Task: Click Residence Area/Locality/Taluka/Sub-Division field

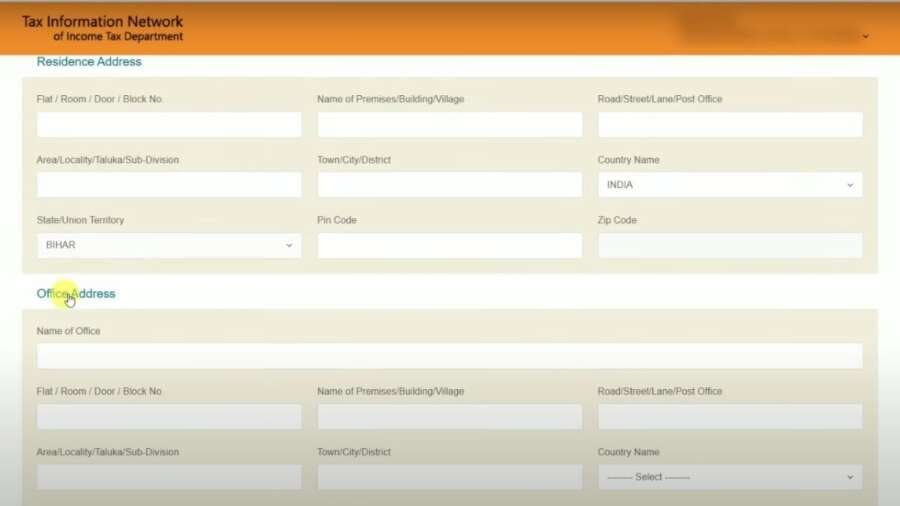Action: (x=169, y=185)
